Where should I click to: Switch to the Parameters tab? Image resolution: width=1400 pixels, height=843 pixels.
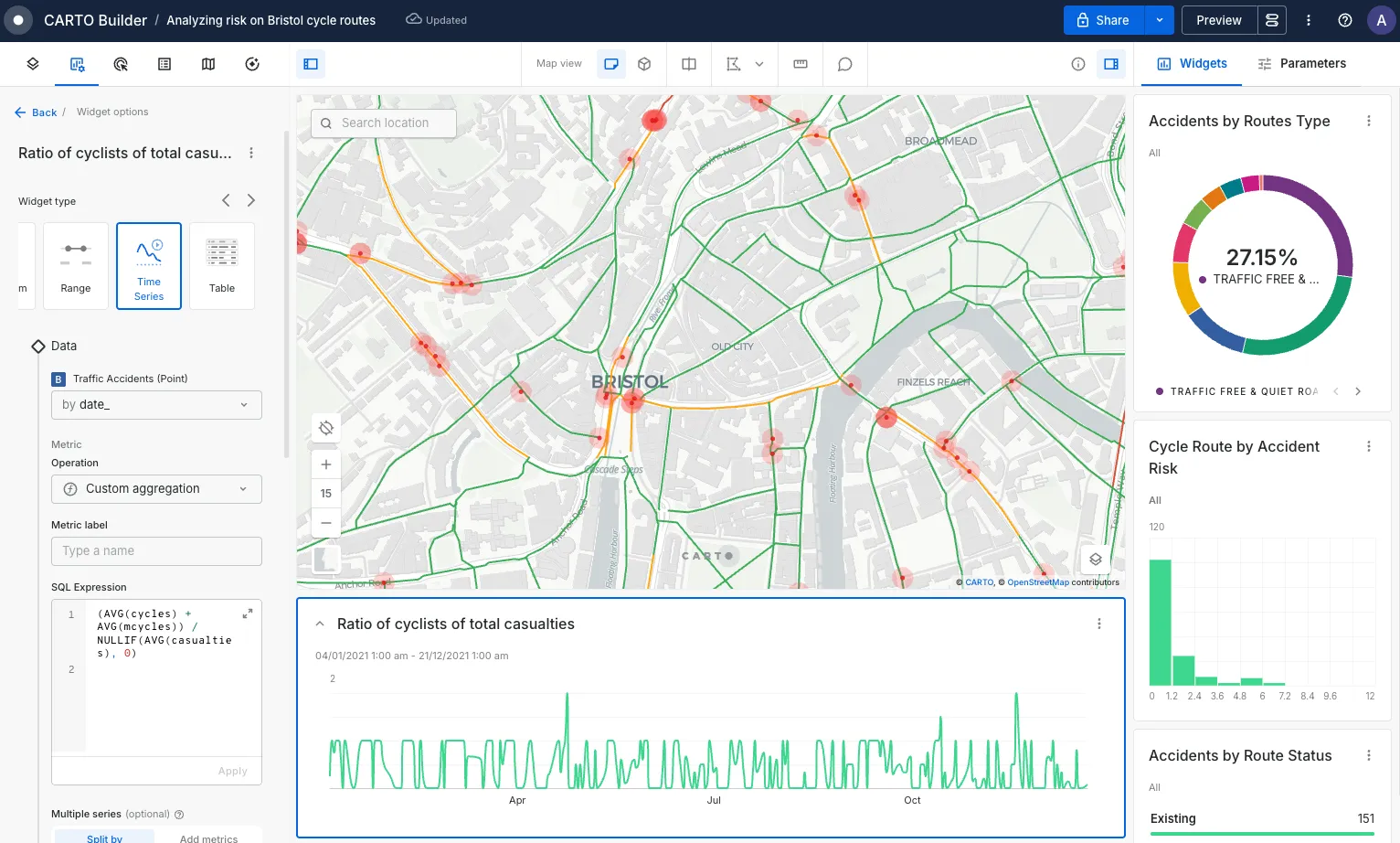(1301, 64)
